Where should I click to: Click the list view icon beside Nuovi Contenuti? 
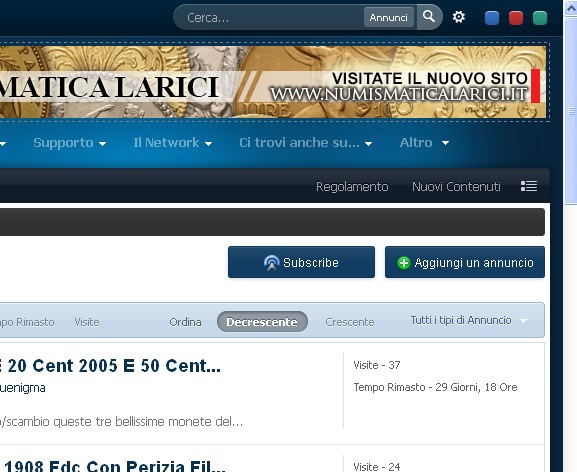(529, 186)
